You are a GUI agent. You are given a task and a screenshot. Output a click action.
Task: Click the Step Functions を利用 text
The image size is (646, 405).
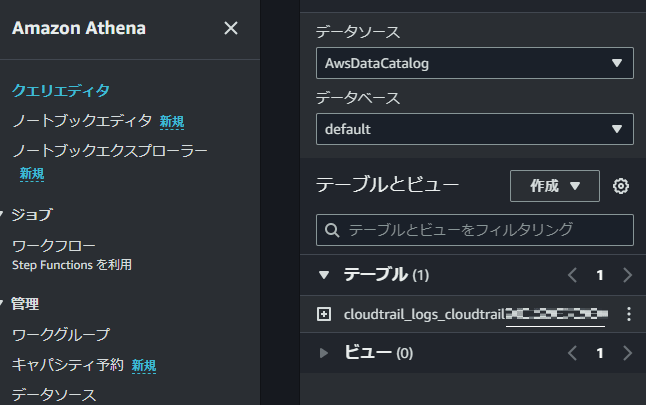72,265
